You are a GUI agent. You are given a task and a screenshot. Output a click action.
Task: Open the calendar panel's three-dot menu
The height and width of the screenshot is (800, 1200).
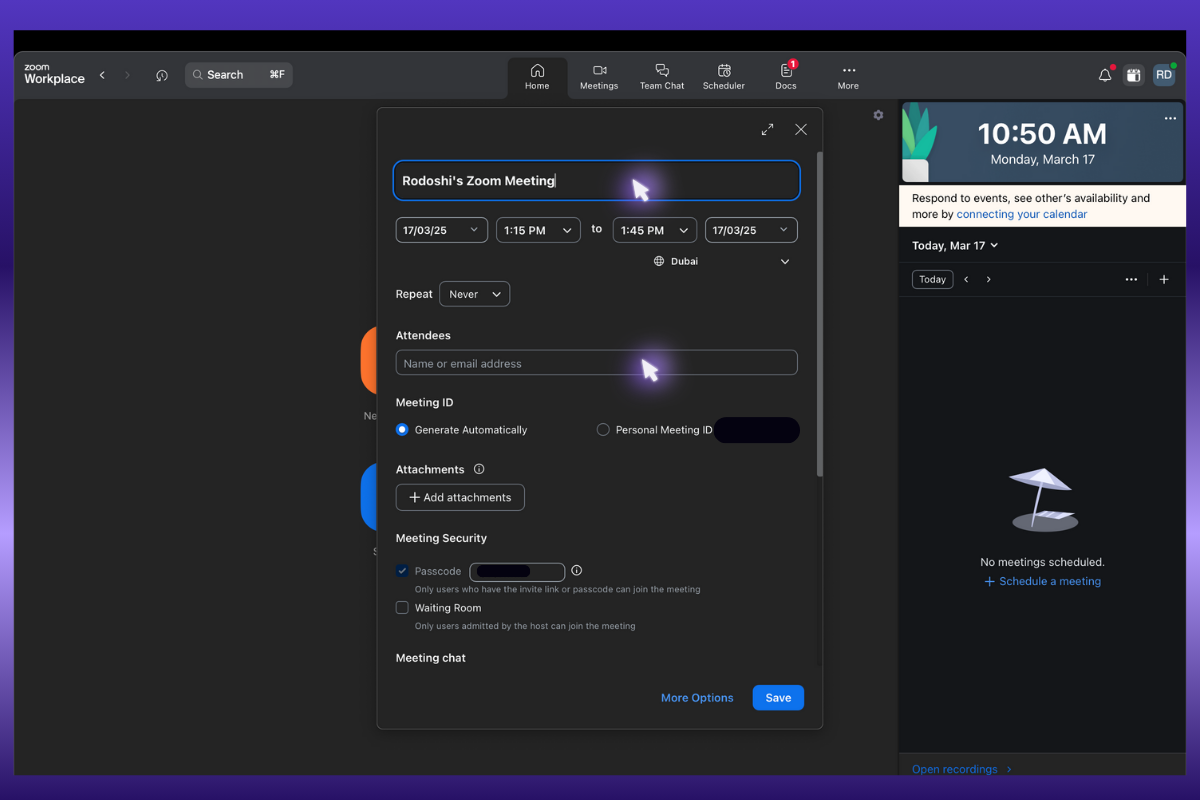pyautogui.click(x=1131, y=280)
